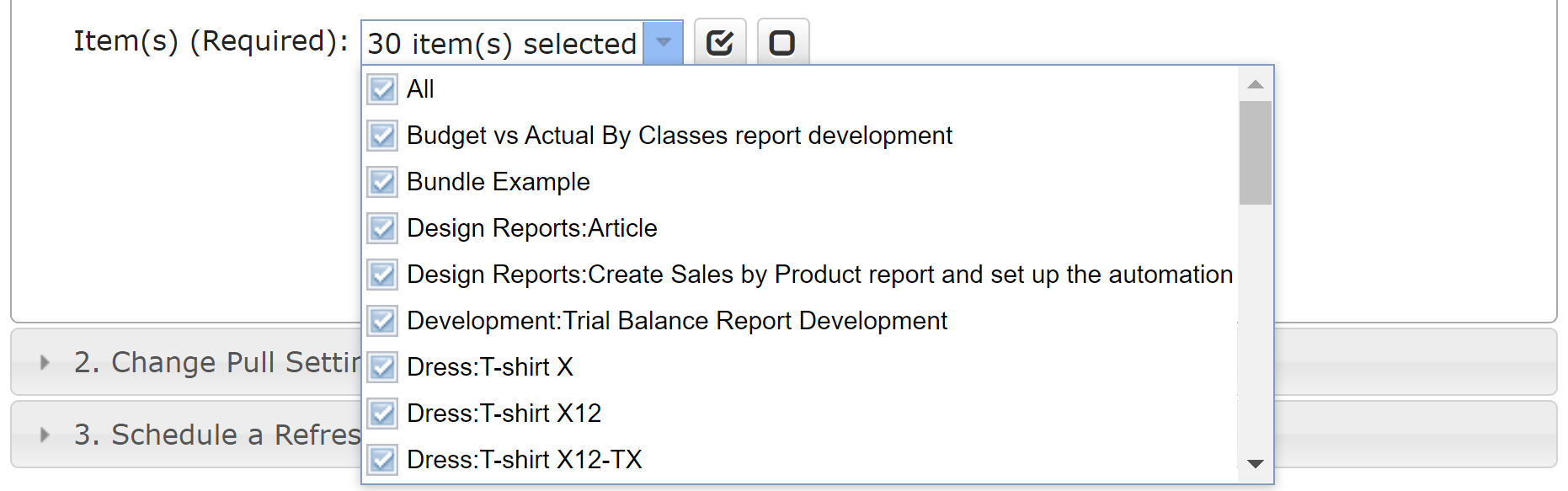1568x491 pixels.
Task: Toggle the Design Reports:Article checkbox
Action: 382,227
